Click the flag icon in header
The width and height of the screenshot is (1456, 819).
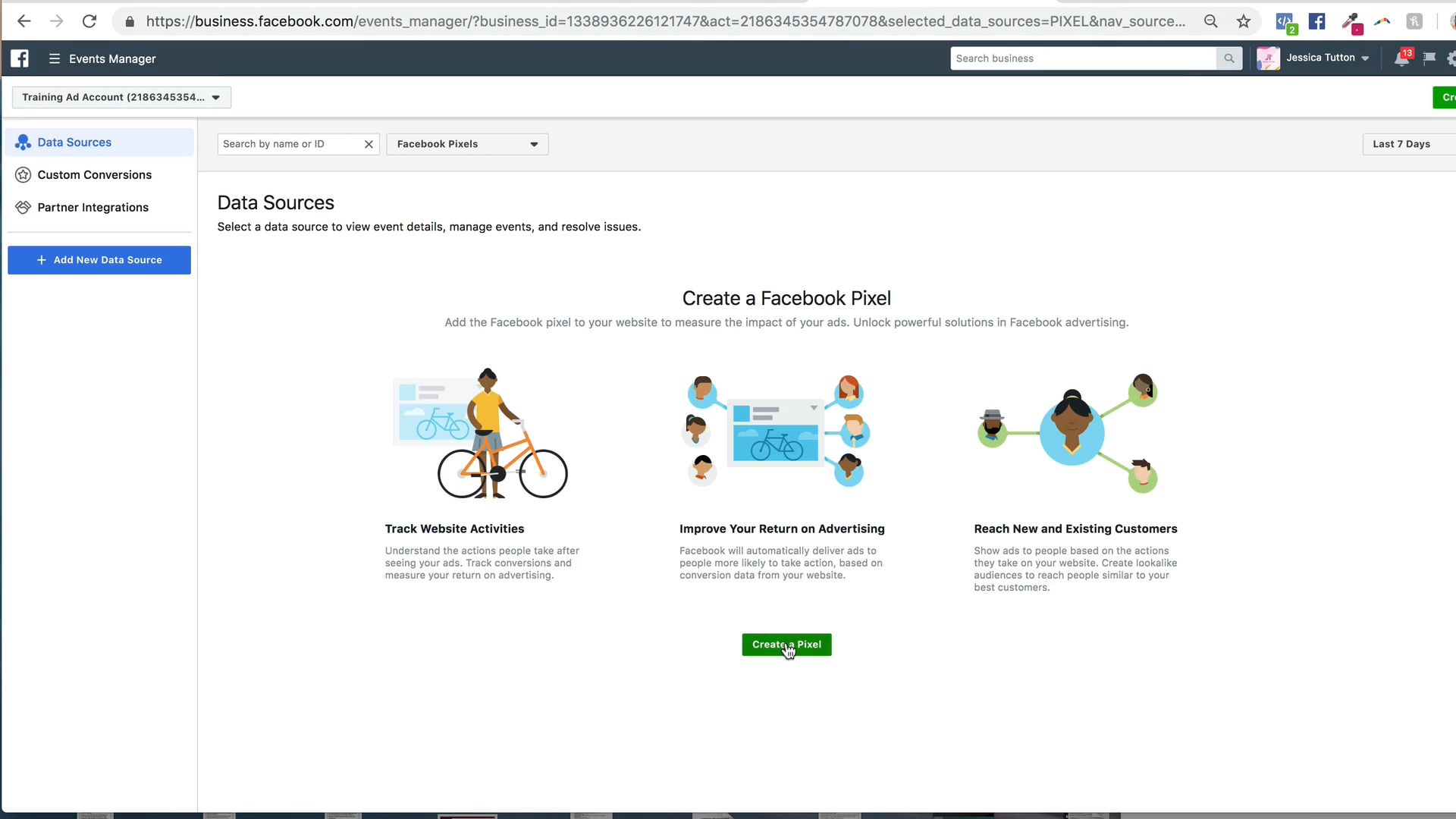point(1429,58)
